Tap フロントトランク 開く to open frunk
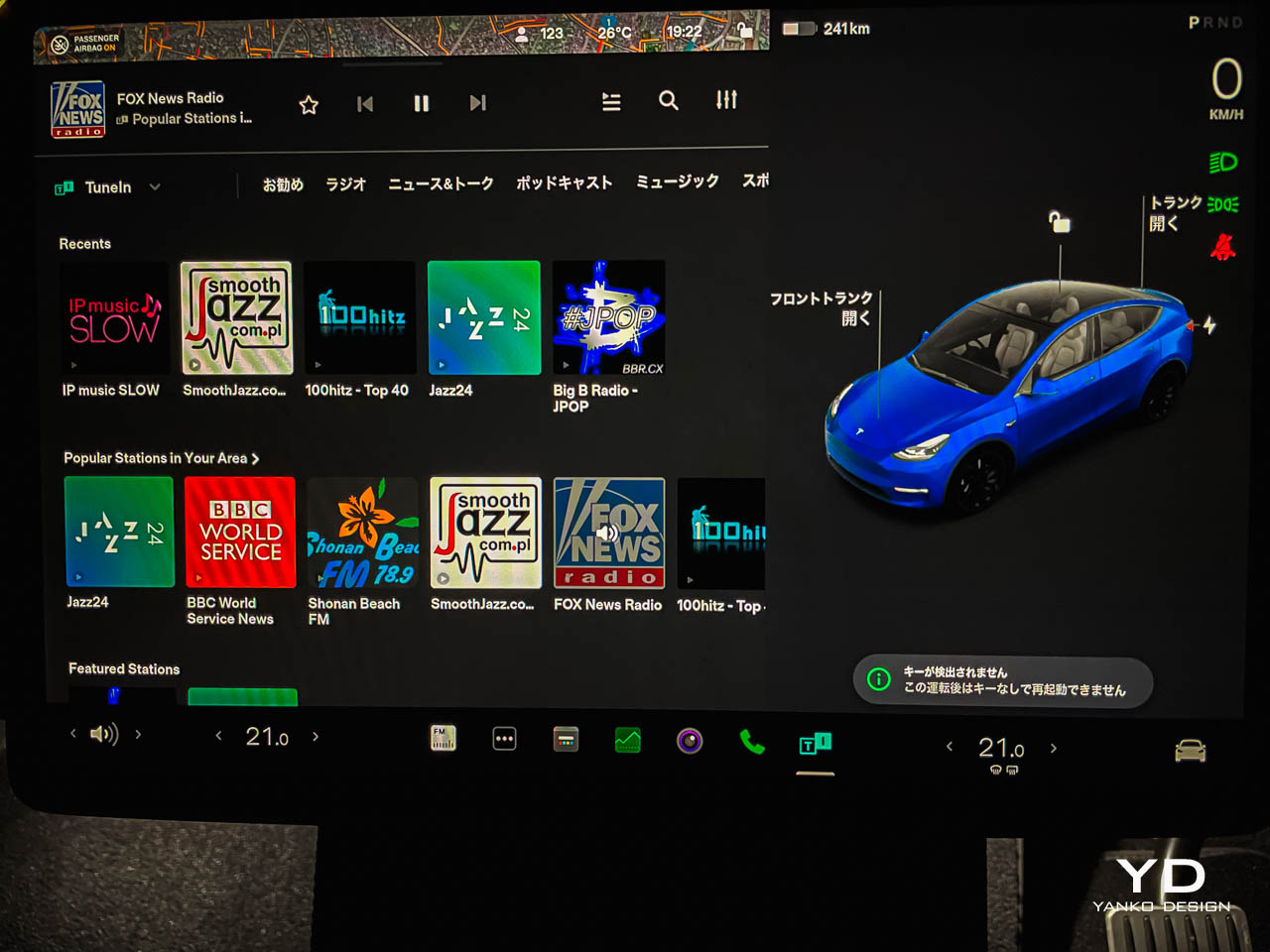The image size is (1270, 952). point(822,307)
